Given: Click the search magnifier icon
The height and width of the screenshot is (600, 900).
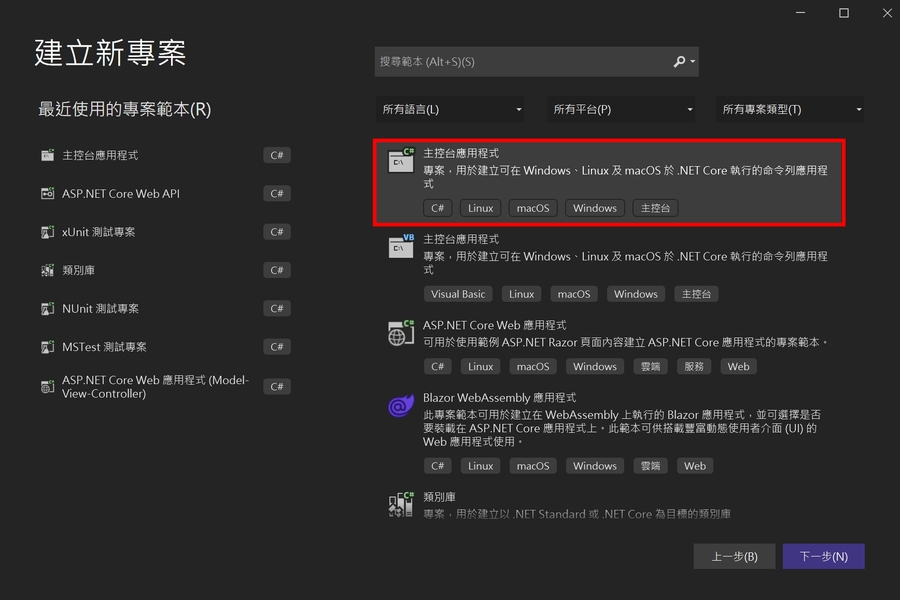Looking at the screenshot, I should (x=680, y=62).
